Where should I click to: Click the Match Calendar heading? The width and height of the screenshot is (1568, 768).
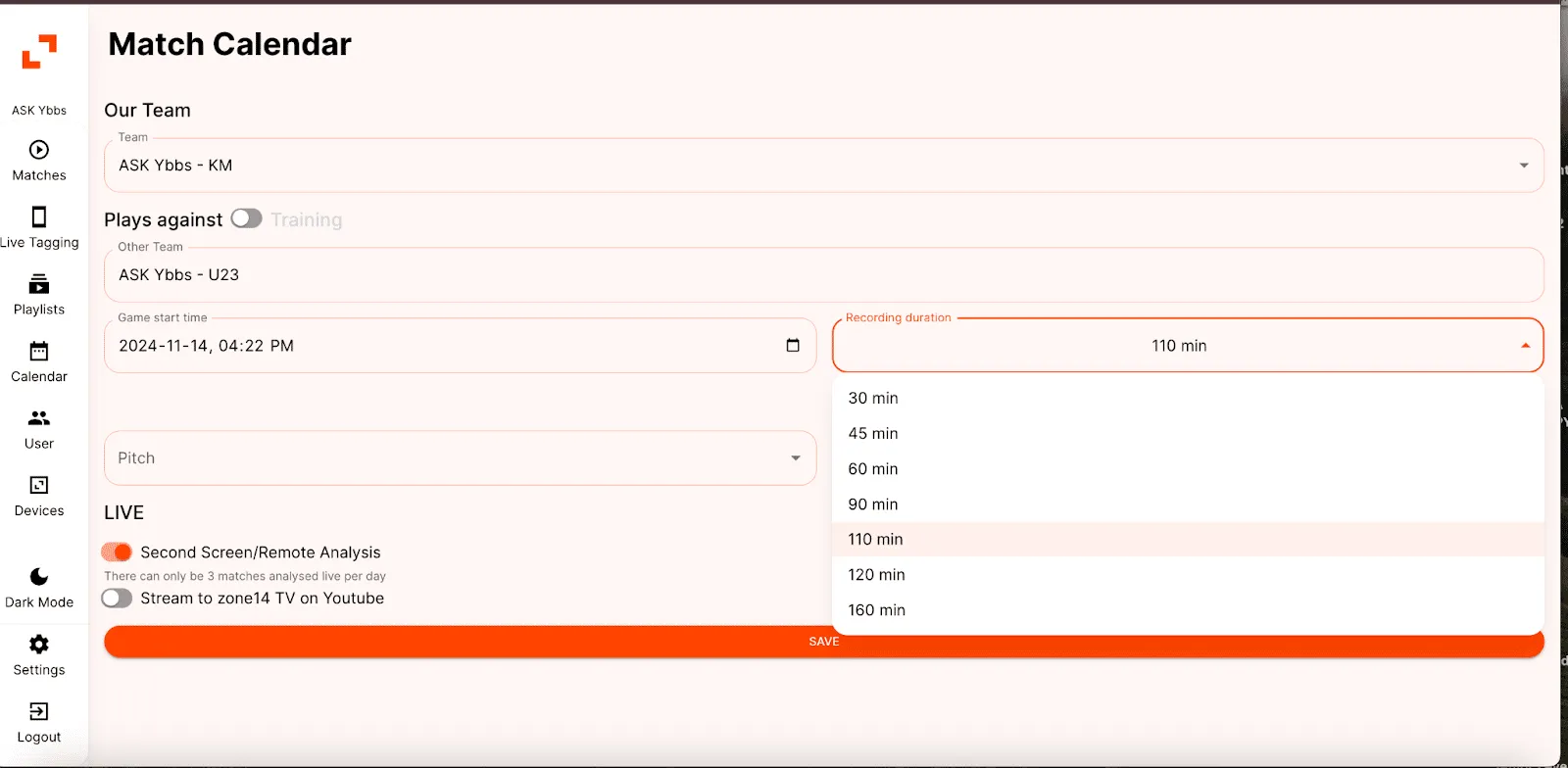point(229,44)
